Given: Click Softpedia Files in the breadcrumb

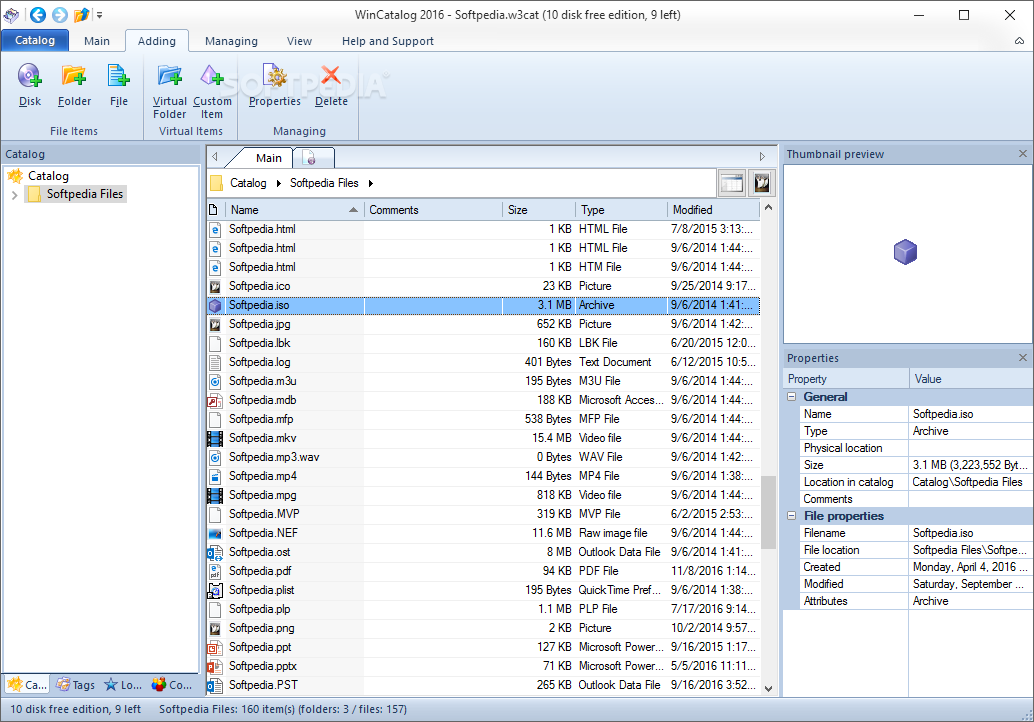Looking at the screenshot, I should point(324,183).
